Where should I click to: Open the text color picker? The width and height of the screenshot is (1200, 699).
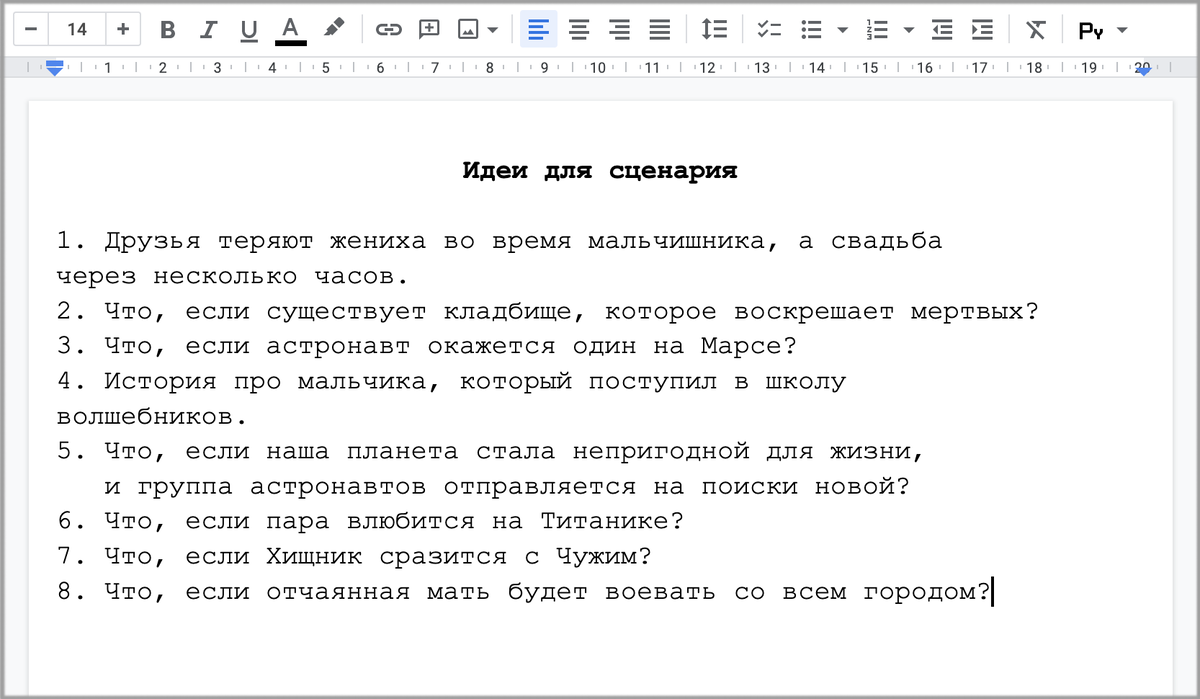click(291, 30)
